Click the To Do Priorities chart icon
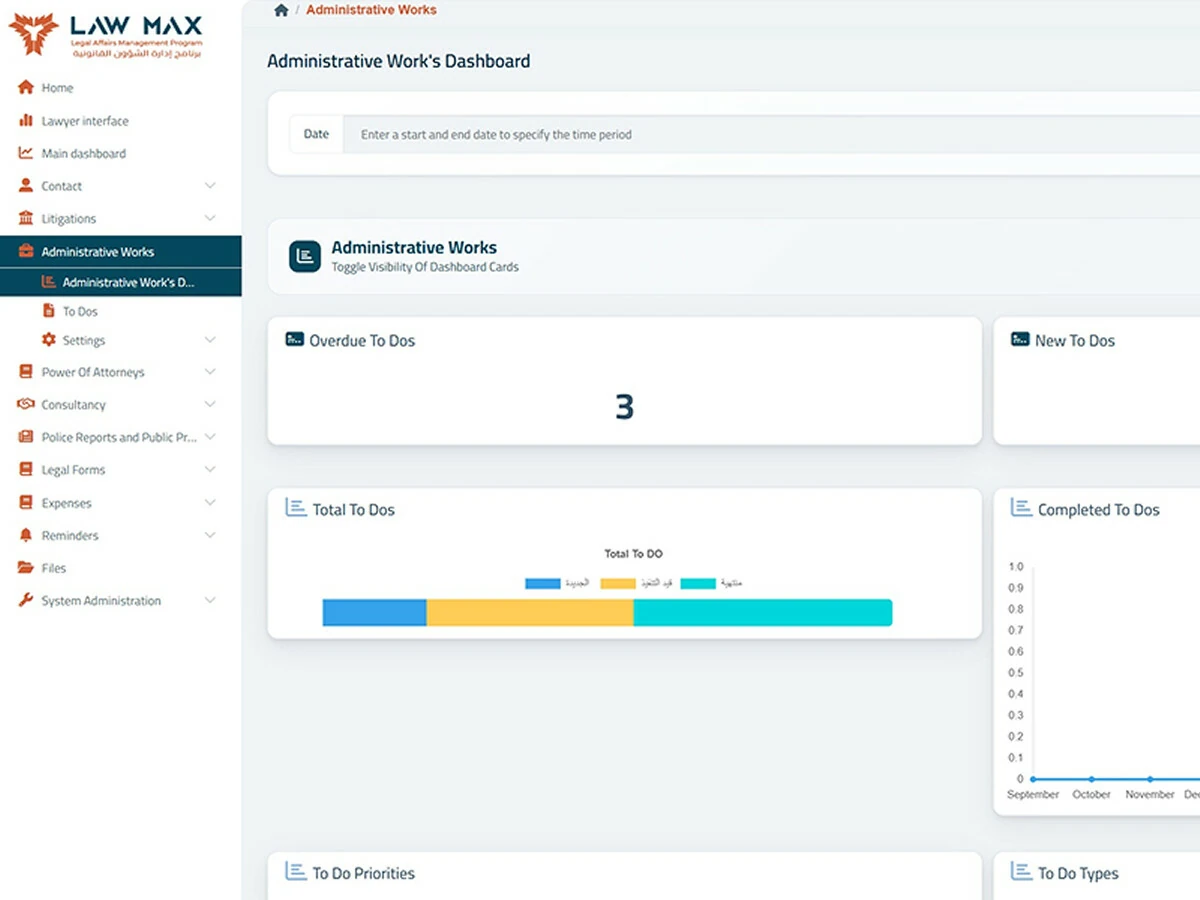This screenshot has width=1200, height=900. click(x=296, y=872)
